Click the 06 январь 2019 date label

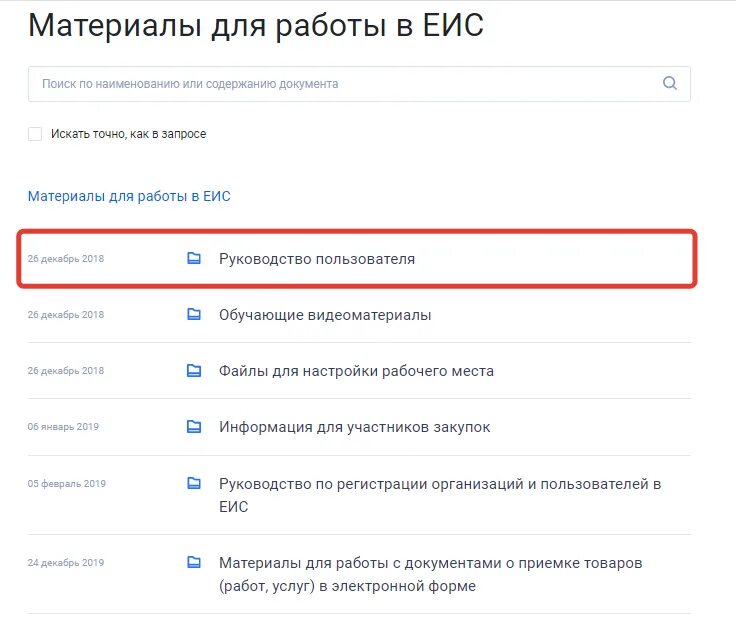[63, 427]
